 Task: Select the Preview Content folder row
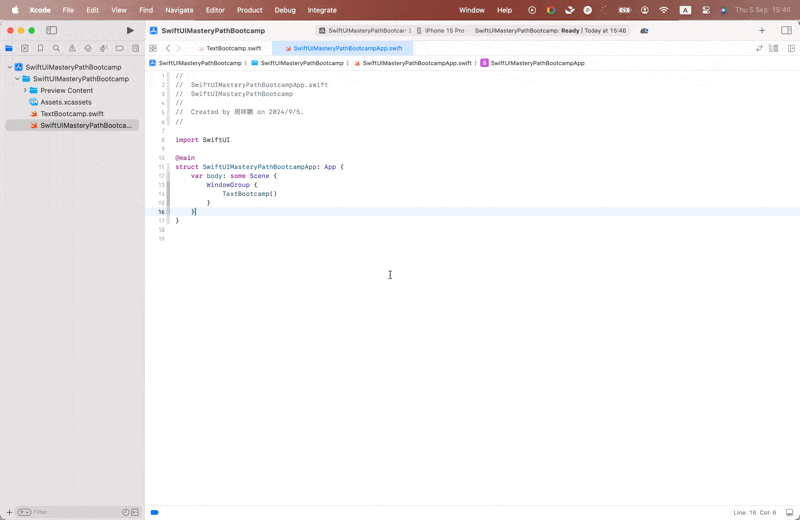[72, 90]
